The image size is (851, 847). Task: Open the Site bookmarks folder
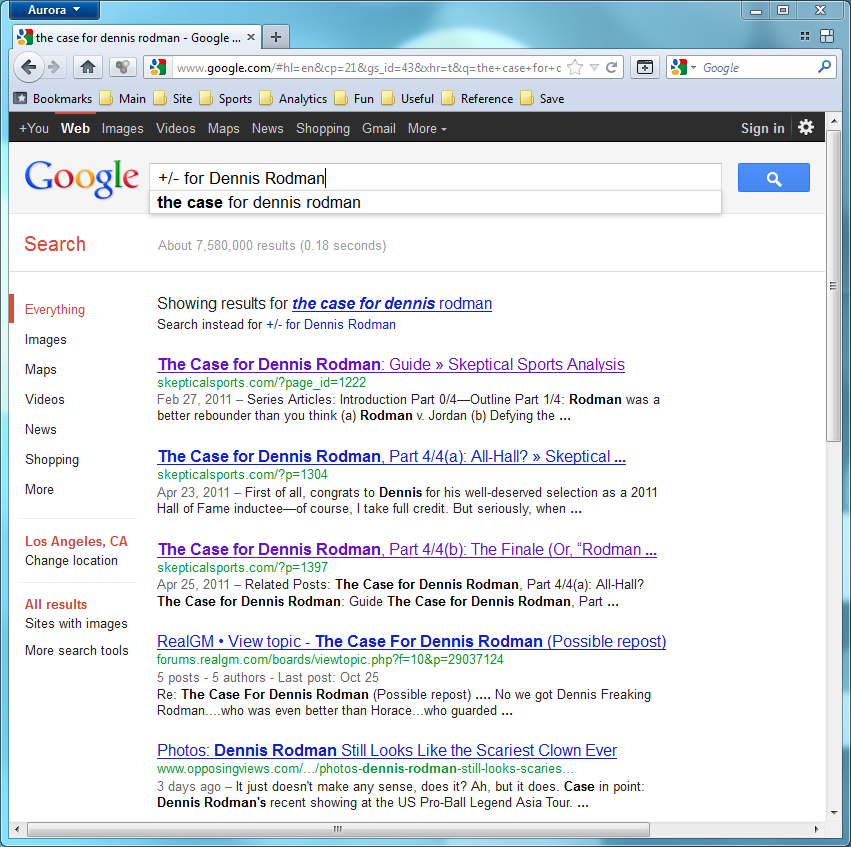click(x=174, y=99)
